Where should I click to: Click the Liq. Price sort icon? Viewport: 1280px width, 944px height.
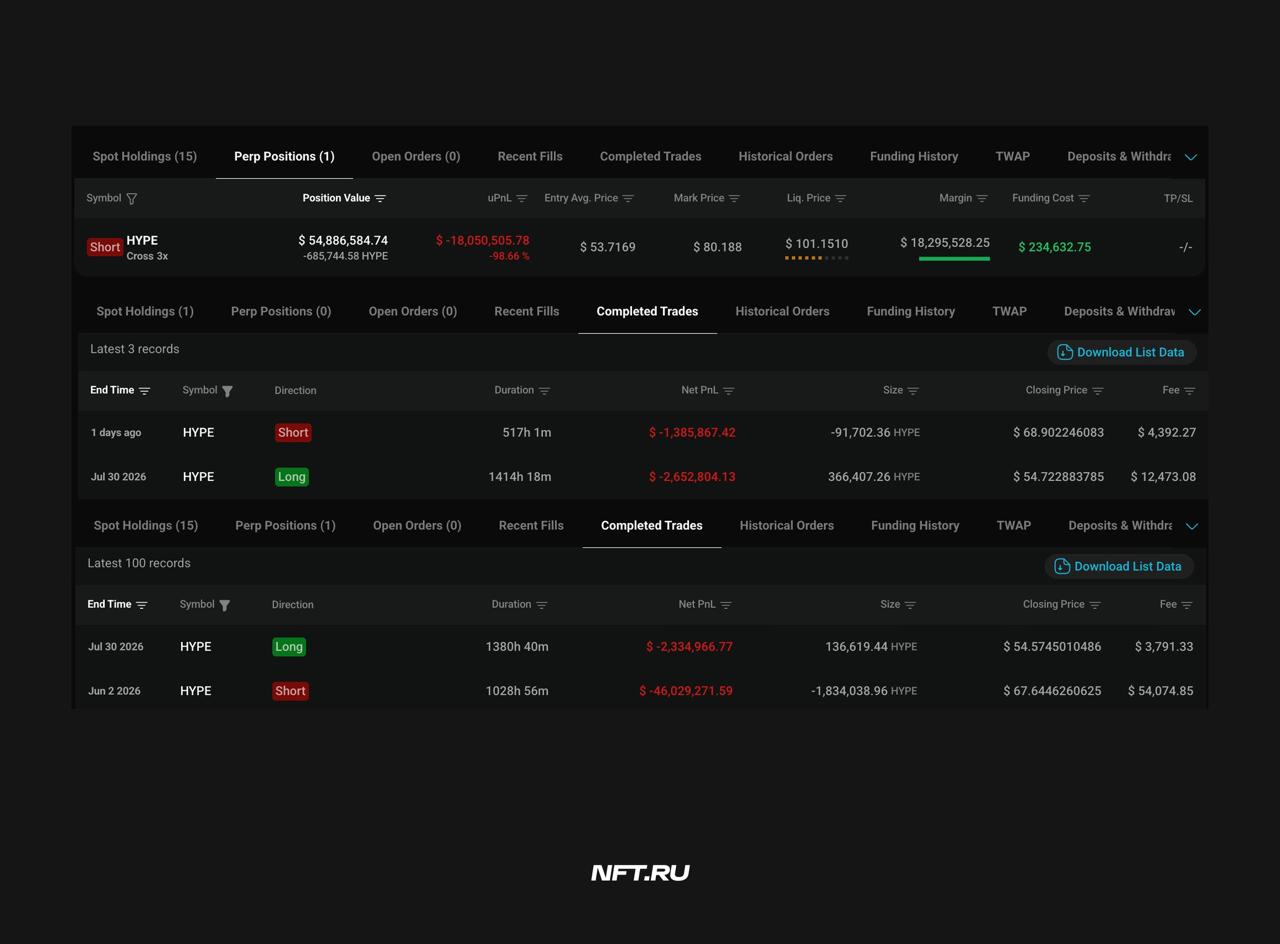[x=840, y=199]
